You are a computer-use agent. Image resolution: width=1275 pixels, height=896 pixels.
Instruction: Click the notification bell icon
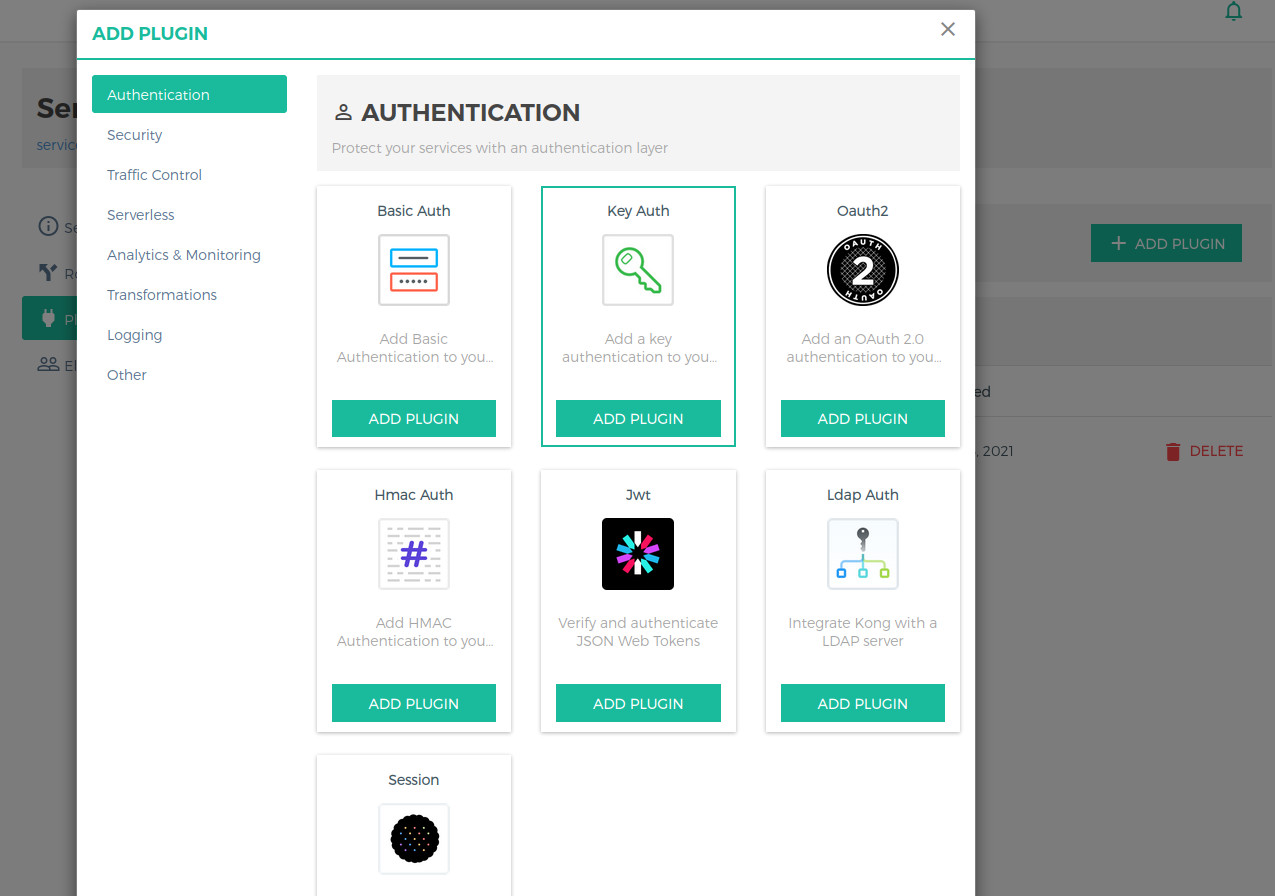[x=1234, y=12]
